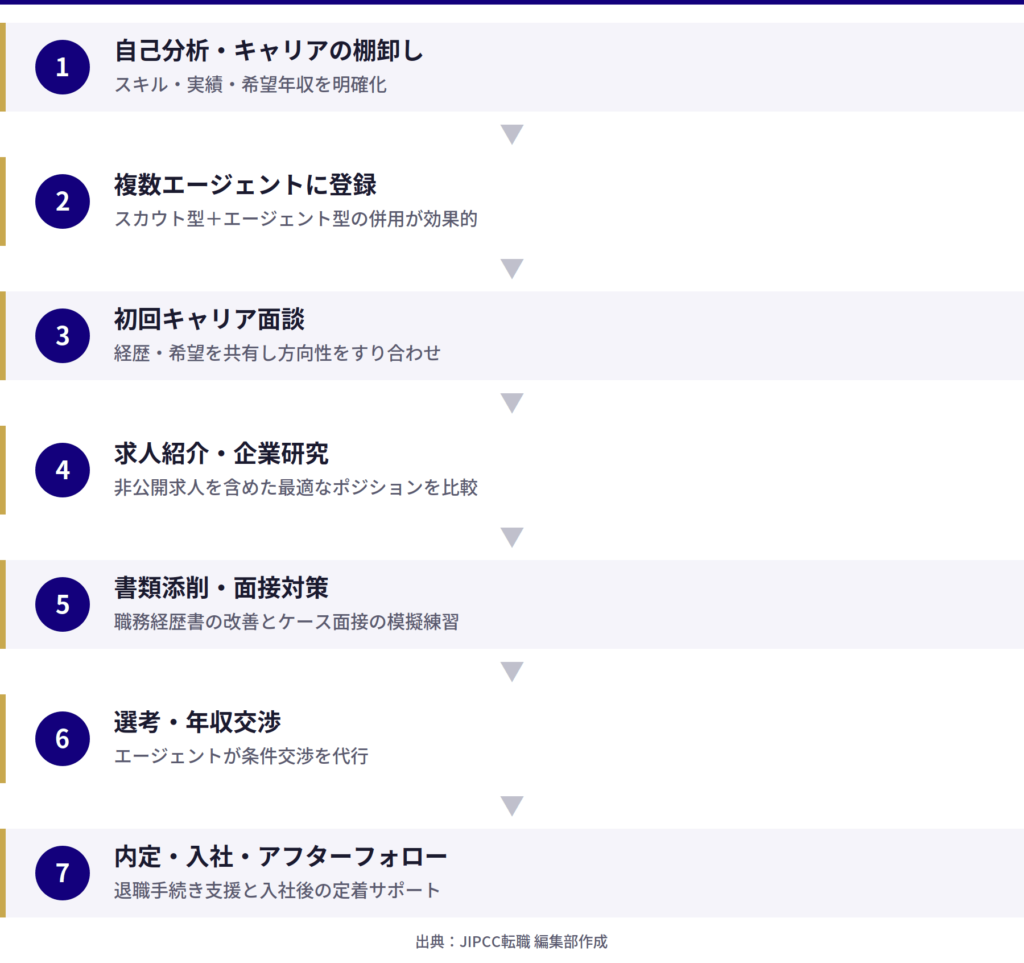This screenshot has height=963, width=1024.
Task: Click the step 1 number circle
Action: tap(63, 67)
